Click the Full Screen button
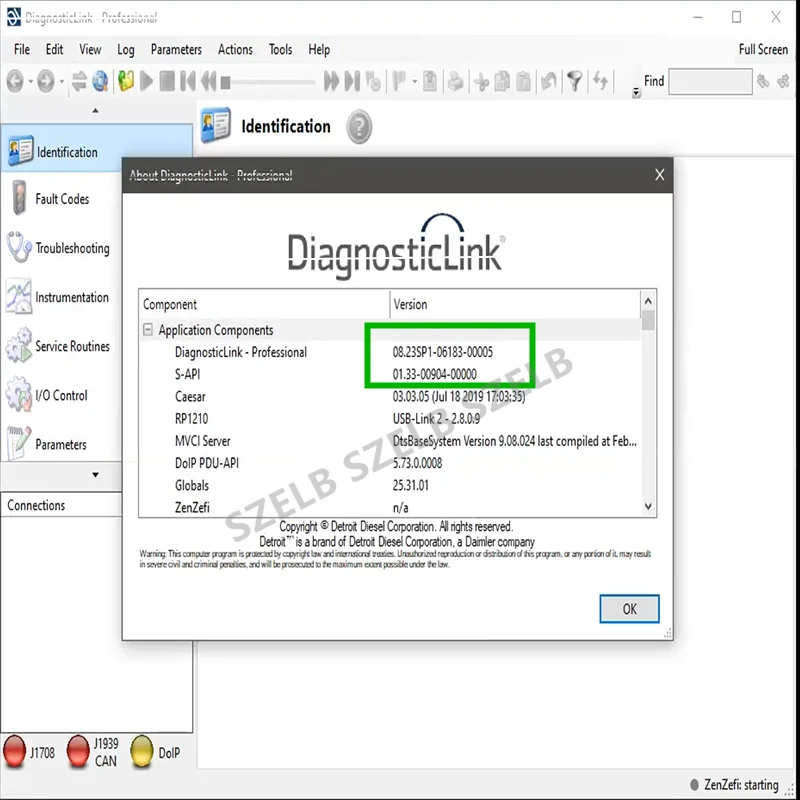The width and height of the screenshot is (800, 800). (763, 49)
